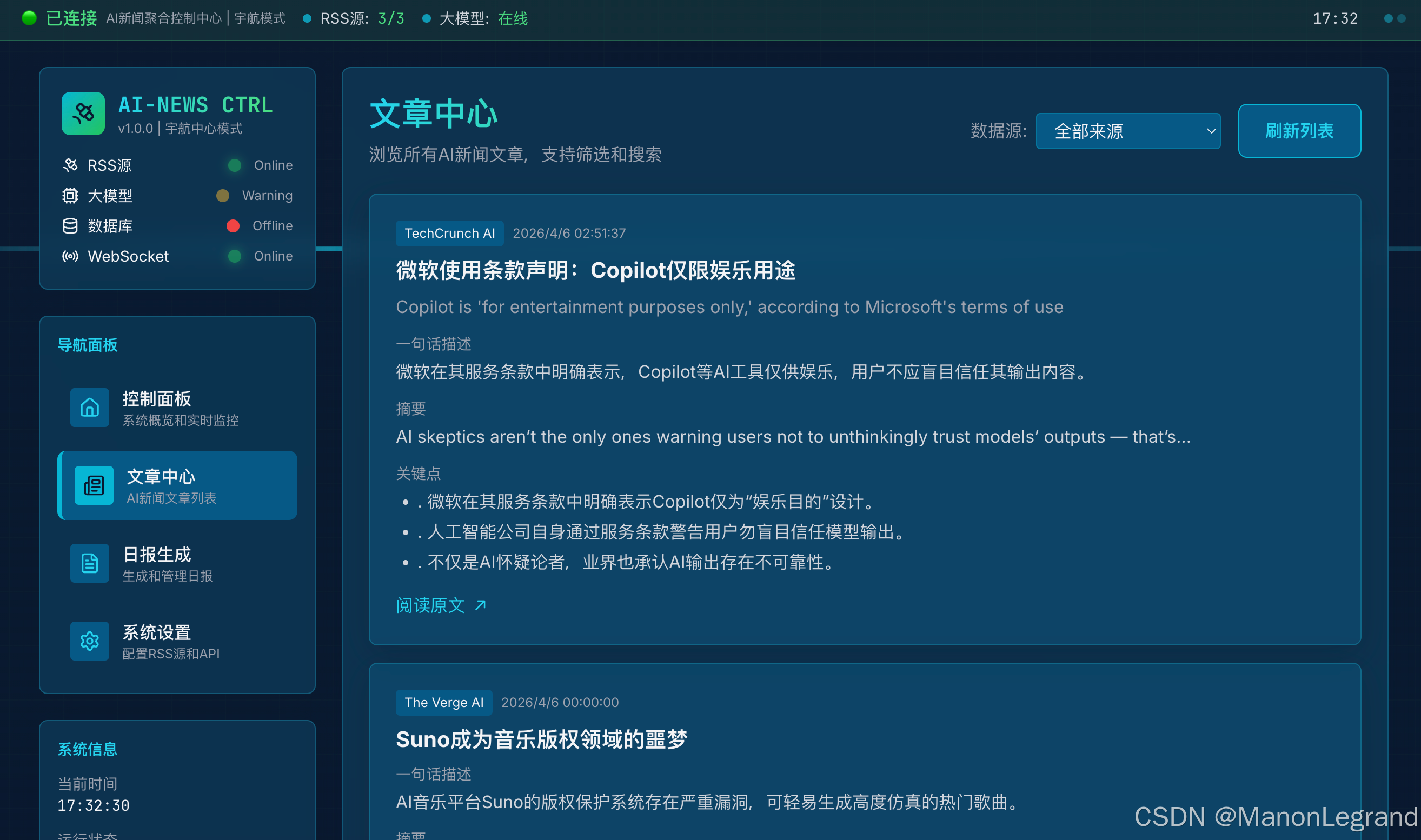Click the RSS源 satellite icon
This screenshot has height=840, width=1421.
pyautogui.click(x=70, y=165)
